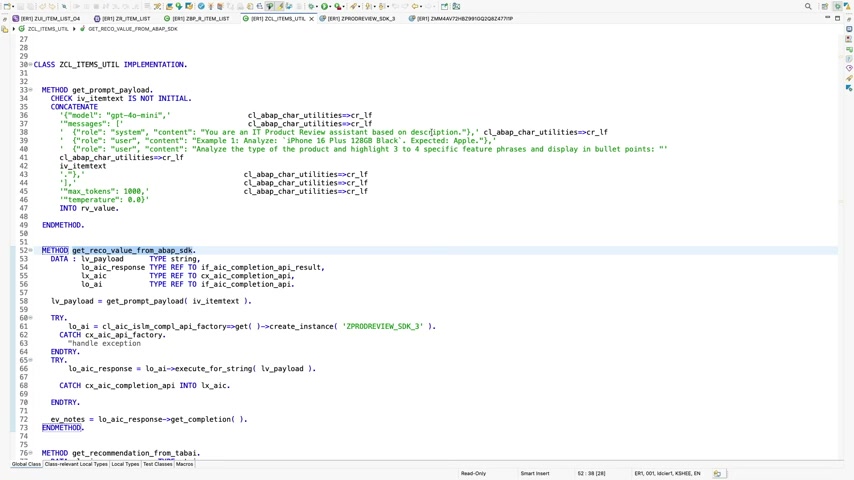
Task: Click the status bar icon after KSHEE, EN
Action: pos(717,473)
